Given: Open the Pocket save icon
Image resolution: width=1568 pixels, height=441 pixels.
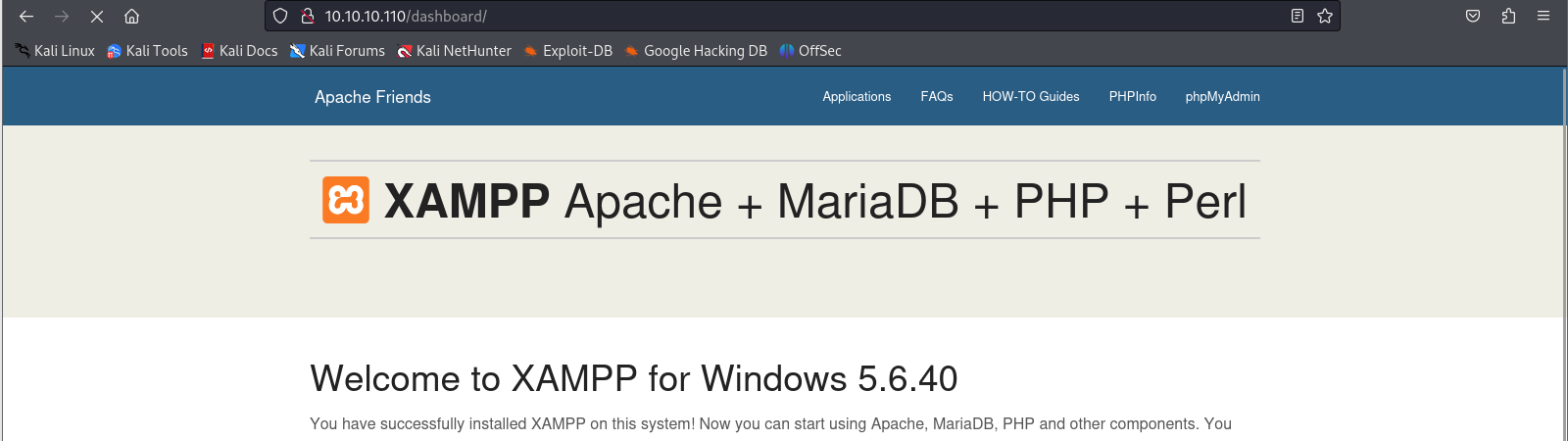Looking at the screenshot, I should tap(1473, 16).
